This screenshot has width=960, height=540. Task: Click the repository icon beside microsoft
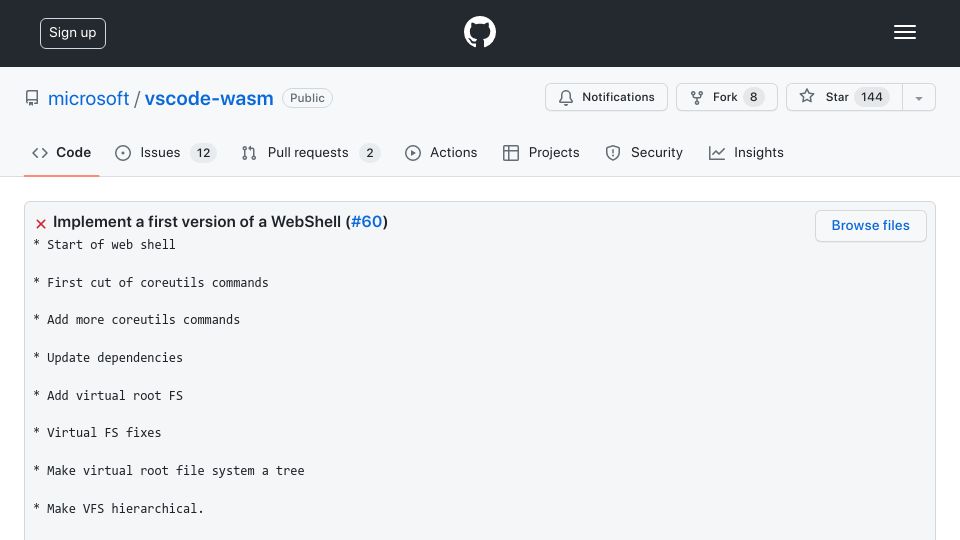[32, 98]
